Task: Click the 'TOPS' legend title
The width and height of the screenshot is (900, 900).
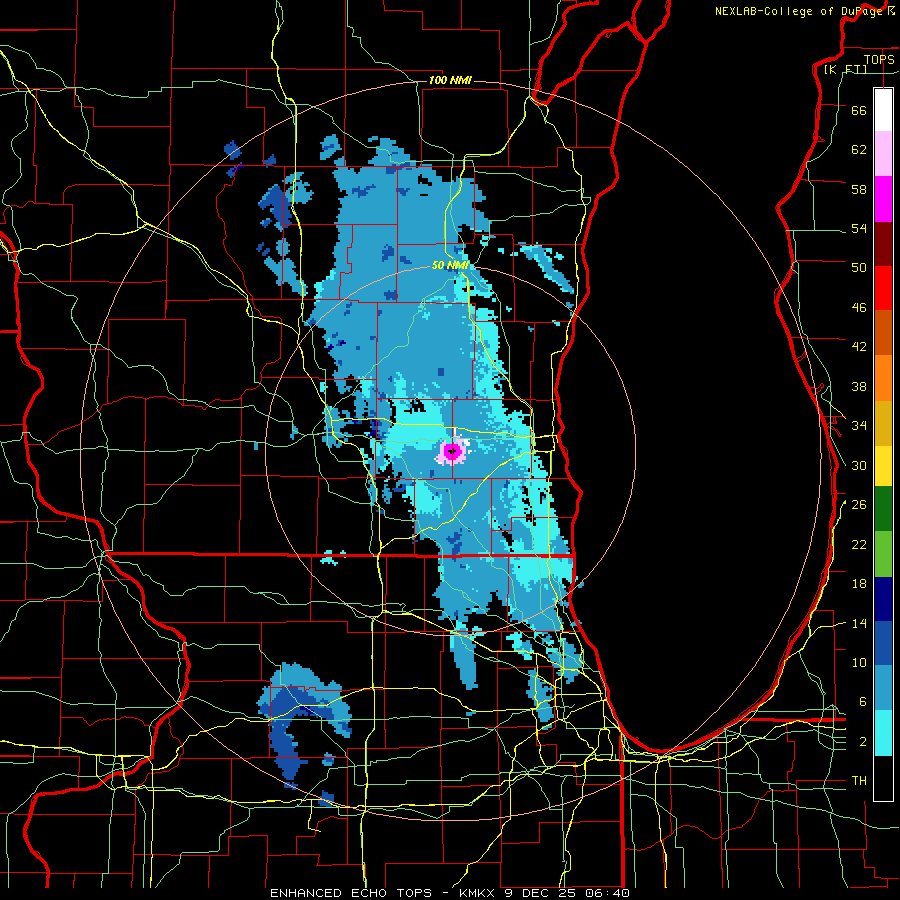Action: point(879,59)
